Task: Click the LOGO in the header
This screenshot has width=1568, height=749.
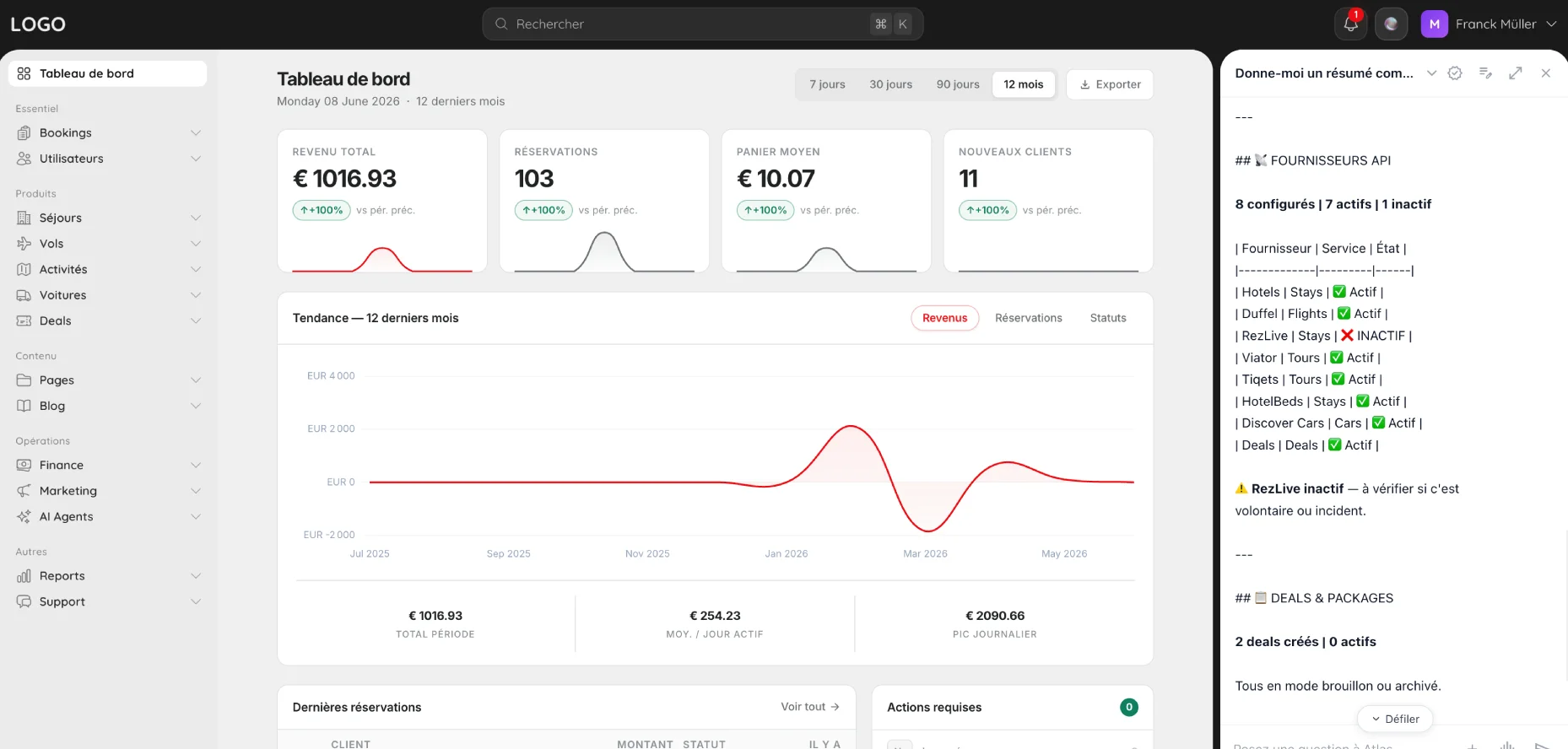Action: point(38,24)
